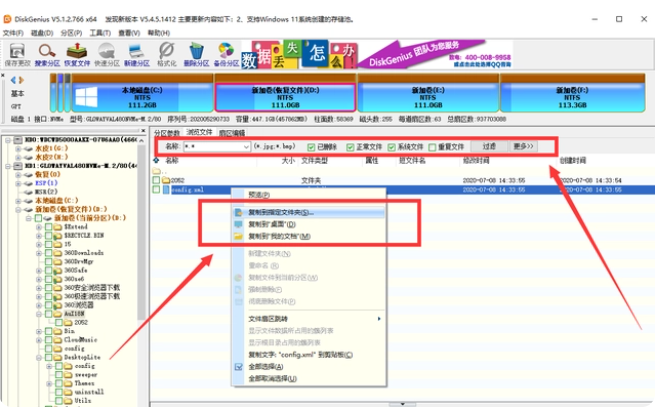Tick the checkbox for sweeper folder in tree

[59, 375]
